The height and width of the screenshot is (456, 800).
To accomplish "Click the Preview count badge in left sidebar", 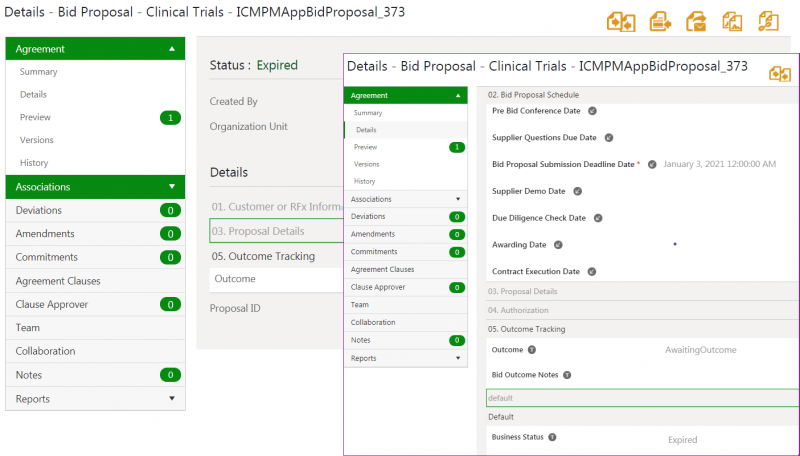I will [170, 118].
